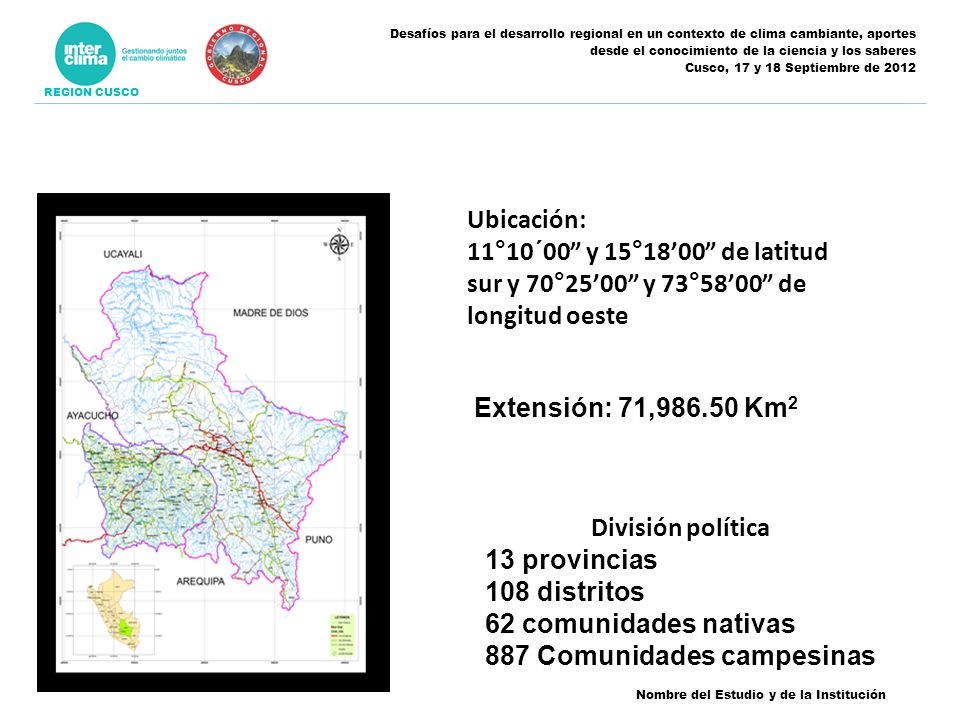Click '62 comunidades nativas' line
This screenshot has width=960, height=720.
pos(640,624)
